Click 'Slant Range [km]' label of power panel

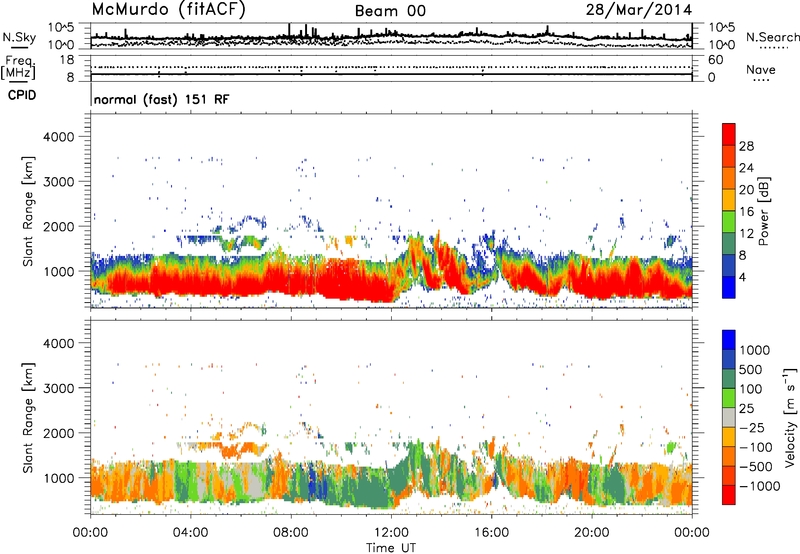(28, 211)
